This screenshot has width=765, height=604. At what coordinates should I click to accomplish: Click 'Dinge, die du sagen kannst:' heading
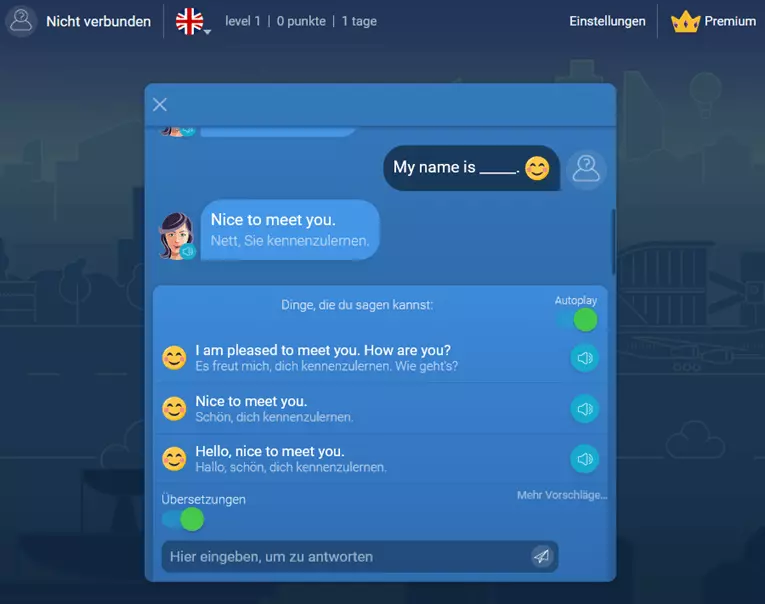(357, 305)
